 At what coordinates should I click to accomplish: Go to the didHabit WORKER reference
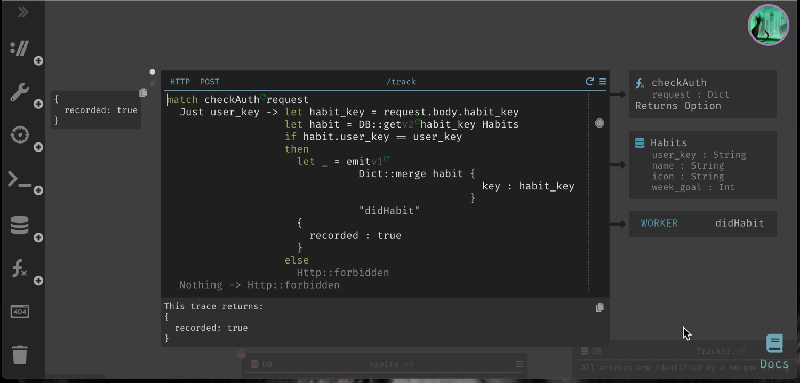pyautogui.click(x=703, y=223)
